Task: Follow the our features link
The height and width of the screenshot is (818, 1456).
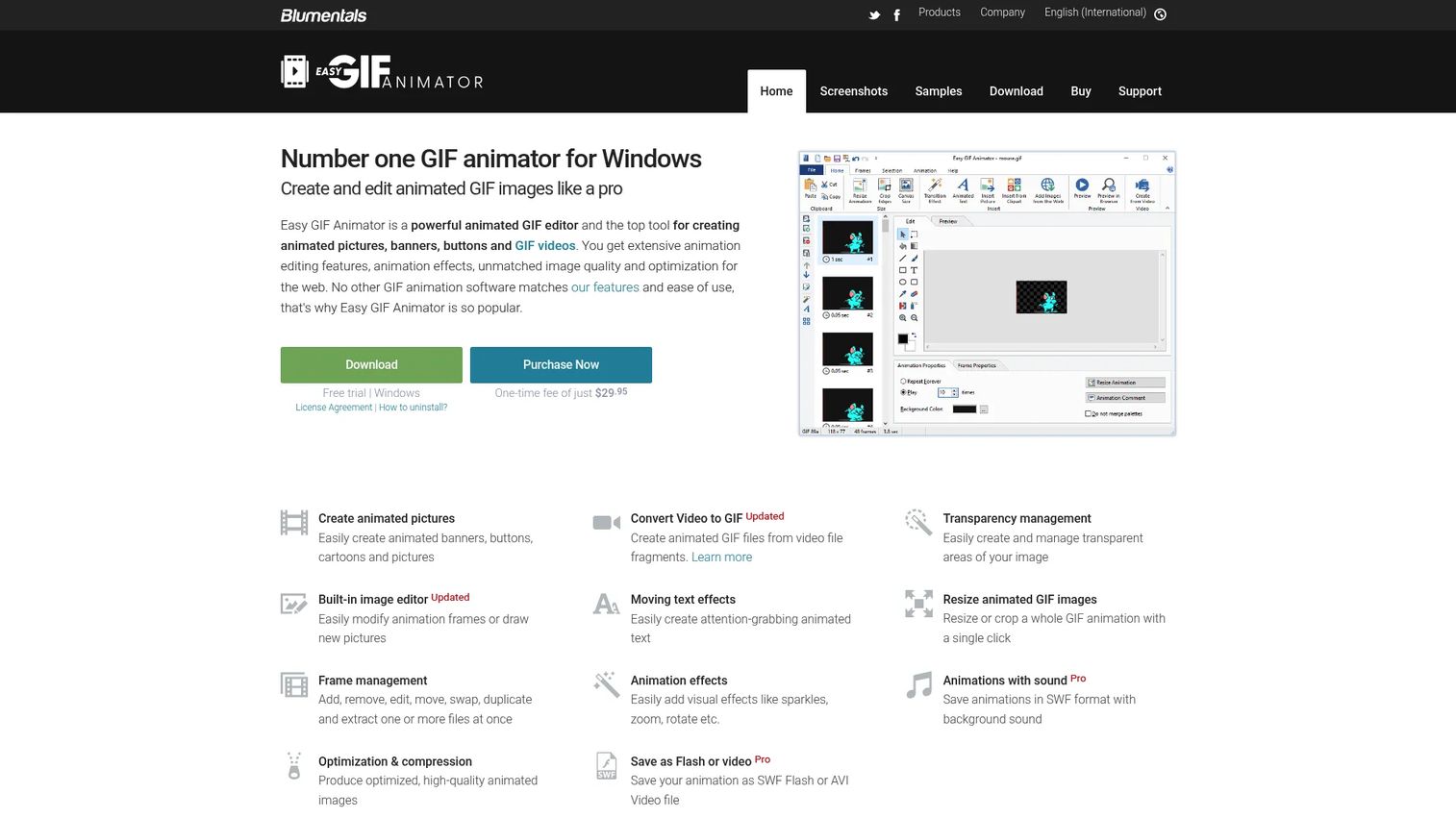Action: click(x=605, y=287)
